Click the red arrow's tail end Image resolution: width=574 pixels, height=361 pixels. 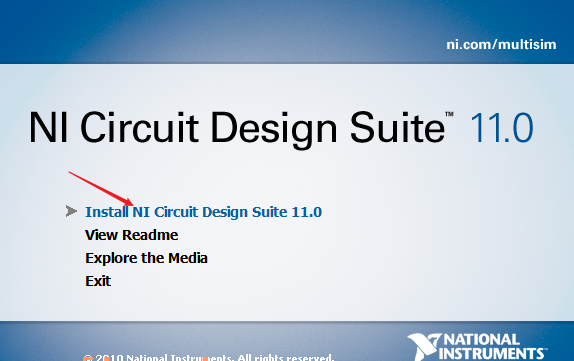click(x=70, y=172)
